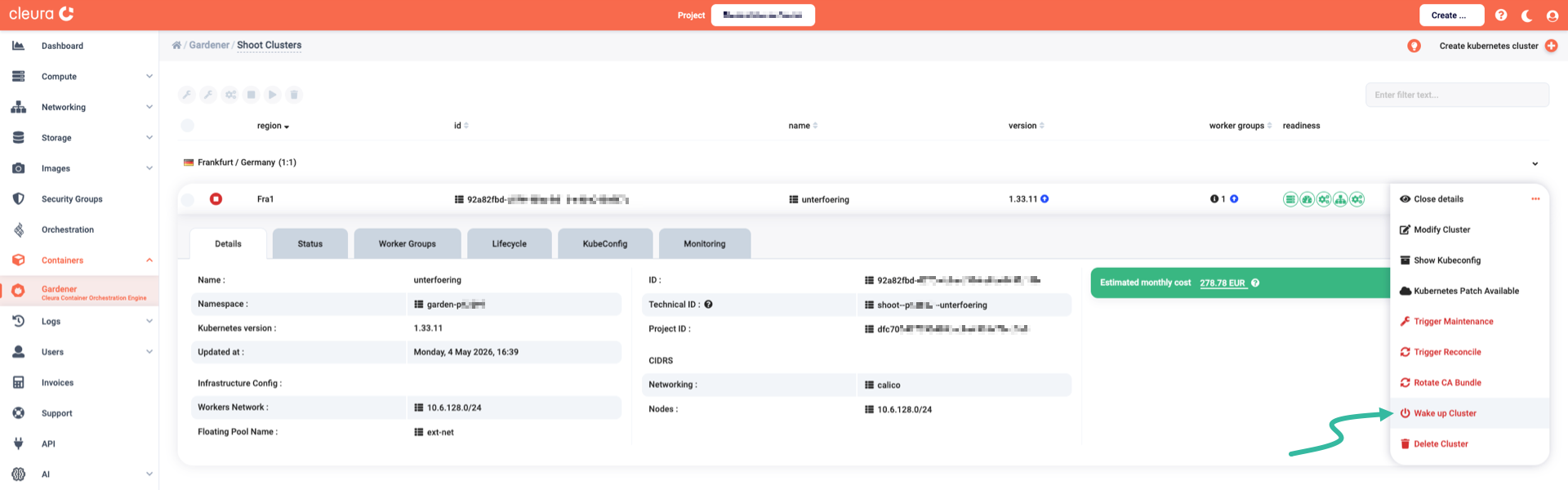1568x490 pixels.
Task: Open the Create menu
Action: point(1450,15)
